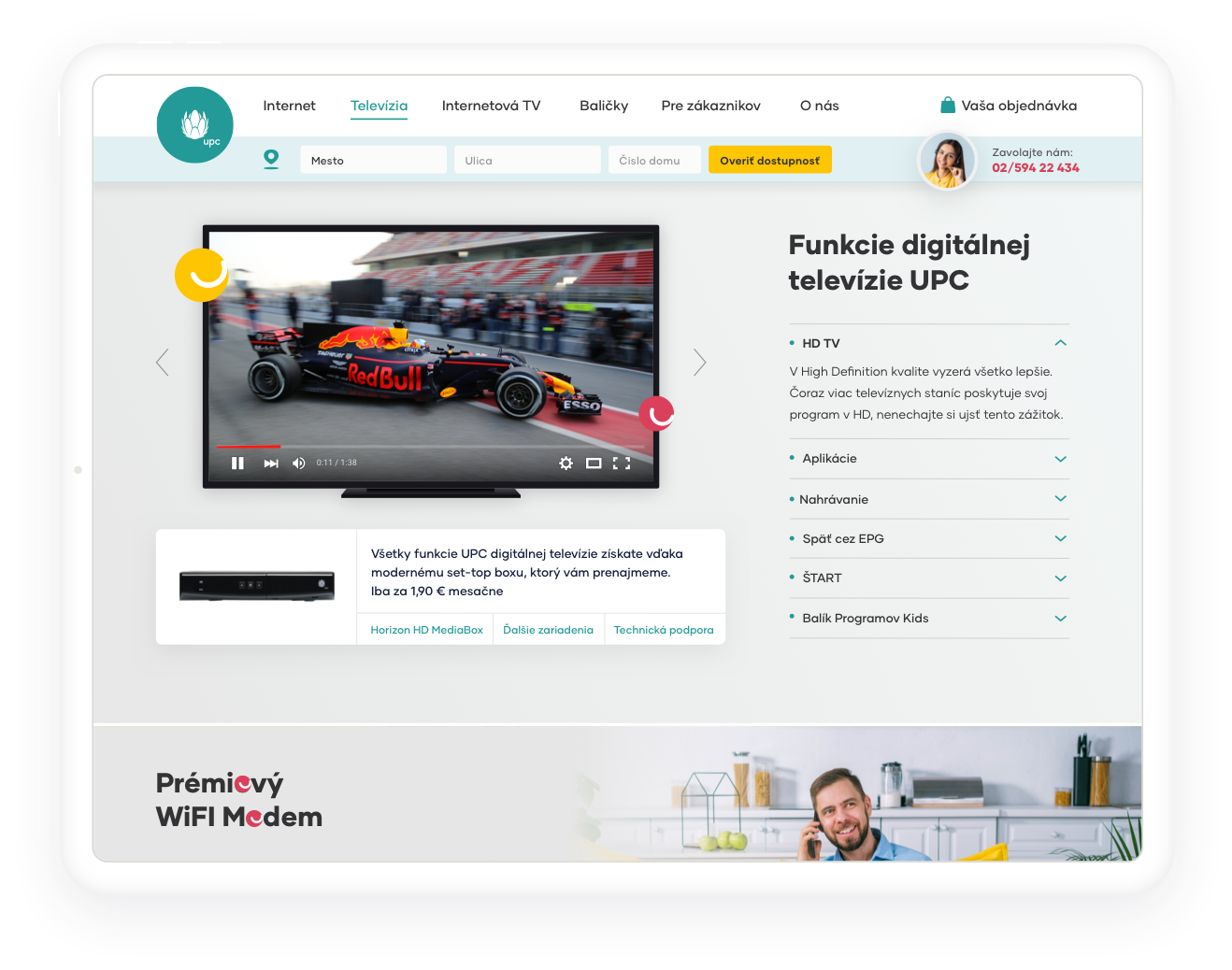Open the shopping bag order icon

coord(948,105)
